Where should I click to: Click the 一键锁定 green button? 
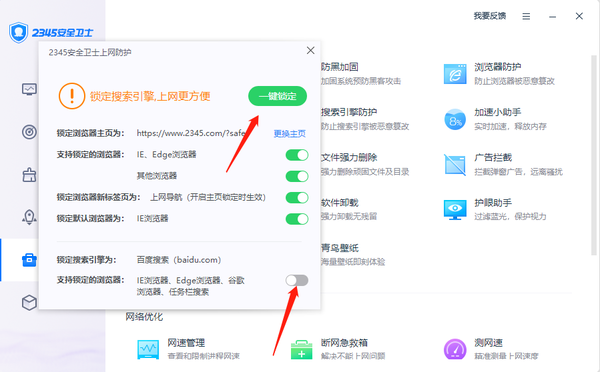pyautogui.click(x=277, y=96)
